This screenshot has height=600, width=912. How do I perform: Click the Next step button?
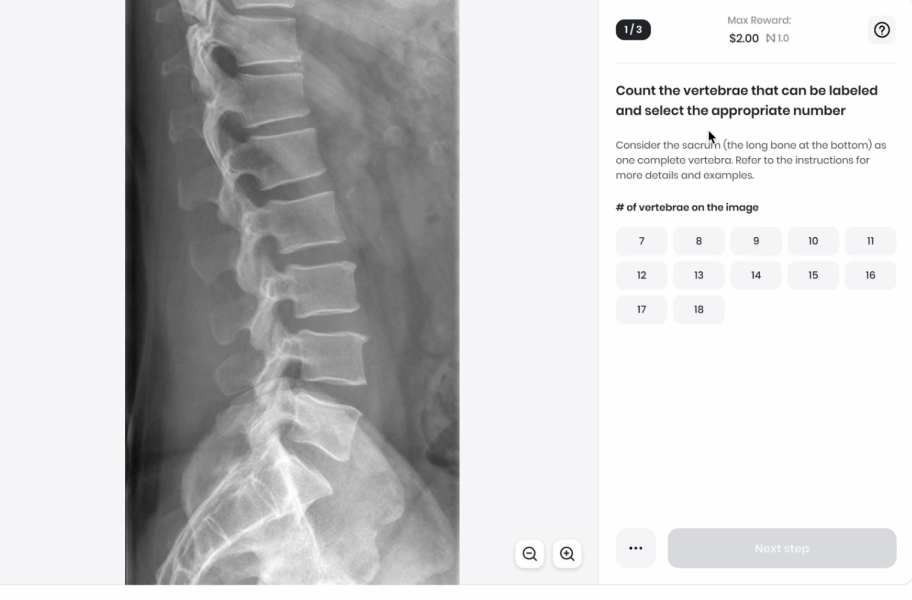coord(782,548)
